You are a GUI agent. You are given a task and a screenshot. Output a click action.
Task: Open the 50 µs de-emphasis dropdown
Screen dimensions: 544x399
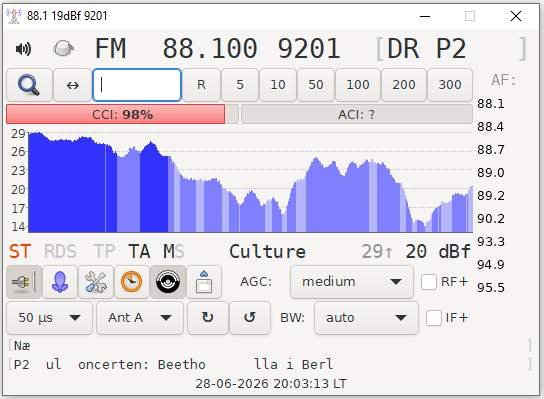click(x=50, y=317)
